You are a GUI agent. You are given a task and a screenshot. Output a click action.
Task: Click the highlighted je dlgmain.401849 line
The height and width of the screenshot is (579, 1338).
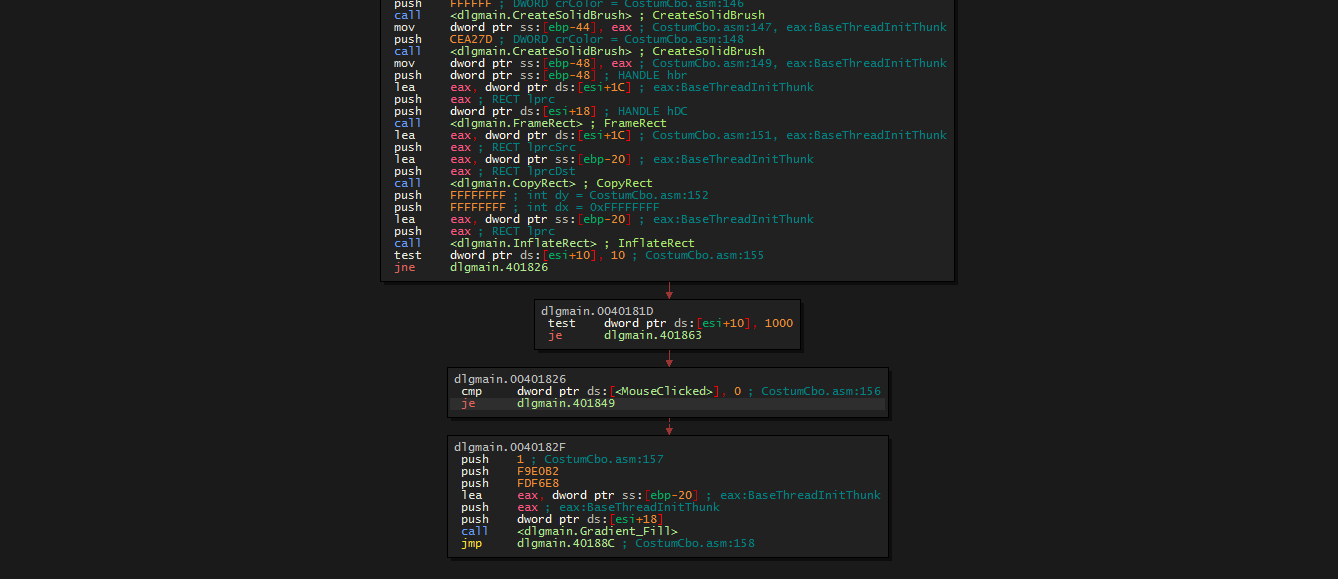coord(667,403)
